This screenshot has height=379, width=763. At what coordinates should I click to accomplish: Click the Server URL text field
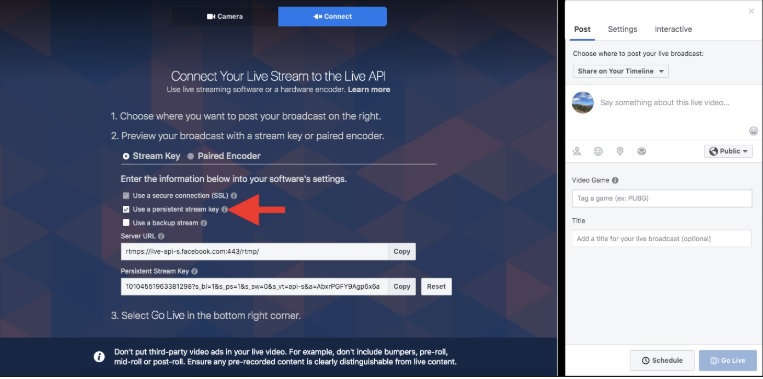pyautogui.click(x=254, y=252)
